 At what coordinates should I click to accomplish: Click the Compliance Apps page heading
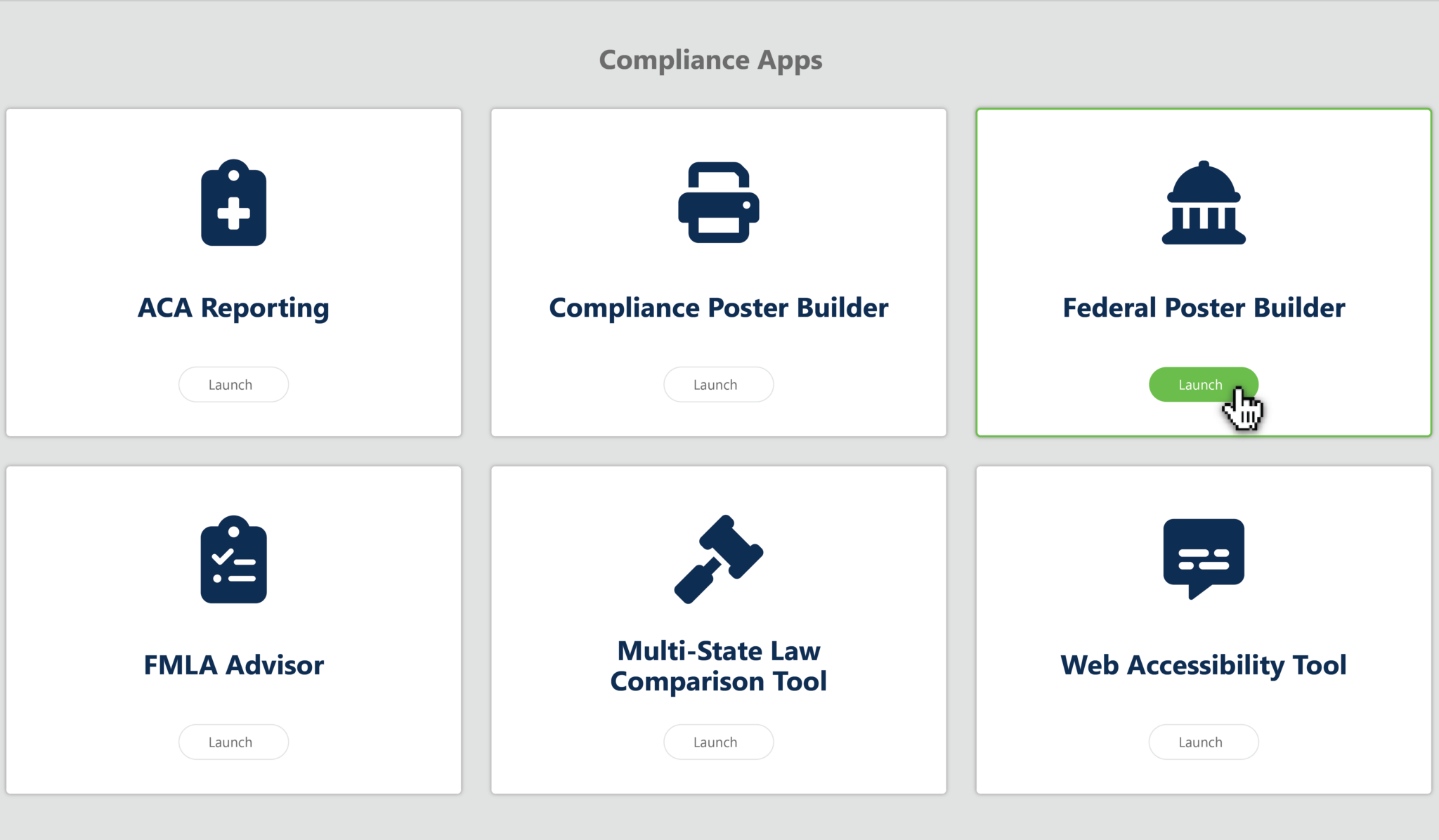click(710, 60)
